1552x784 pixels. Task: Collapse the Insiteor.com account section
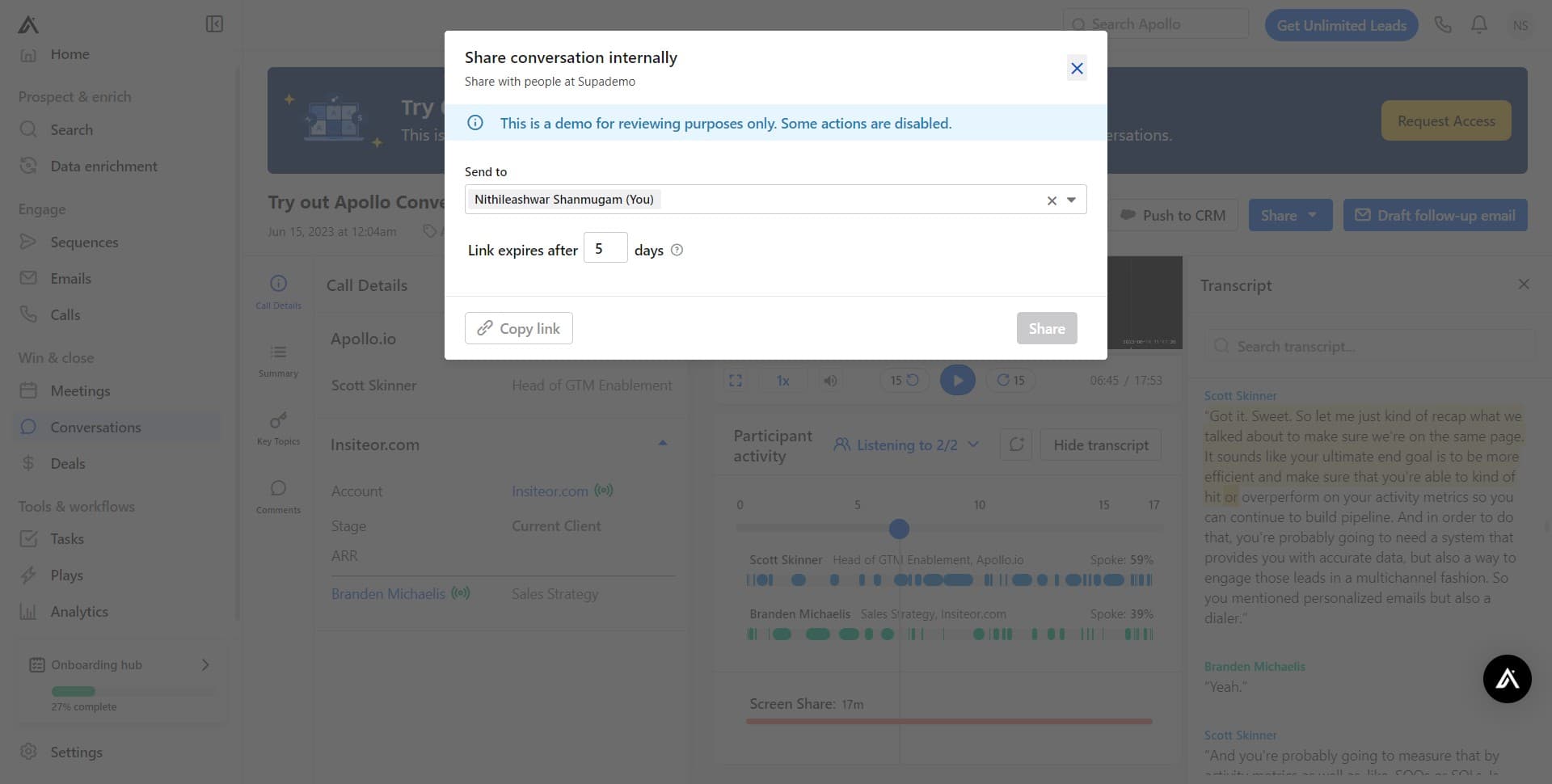point(662,442)
